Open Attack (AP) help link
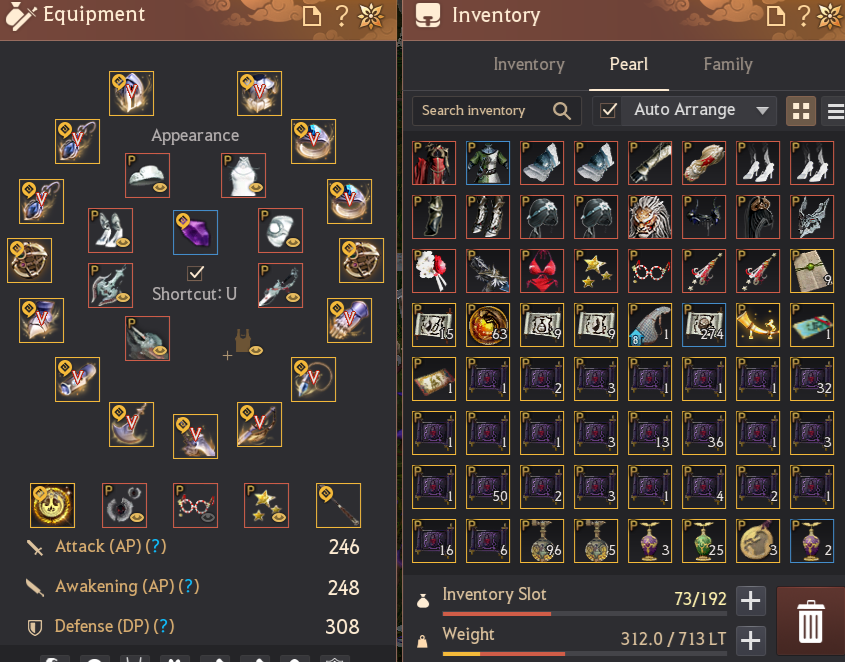 [x=156, y=546]
